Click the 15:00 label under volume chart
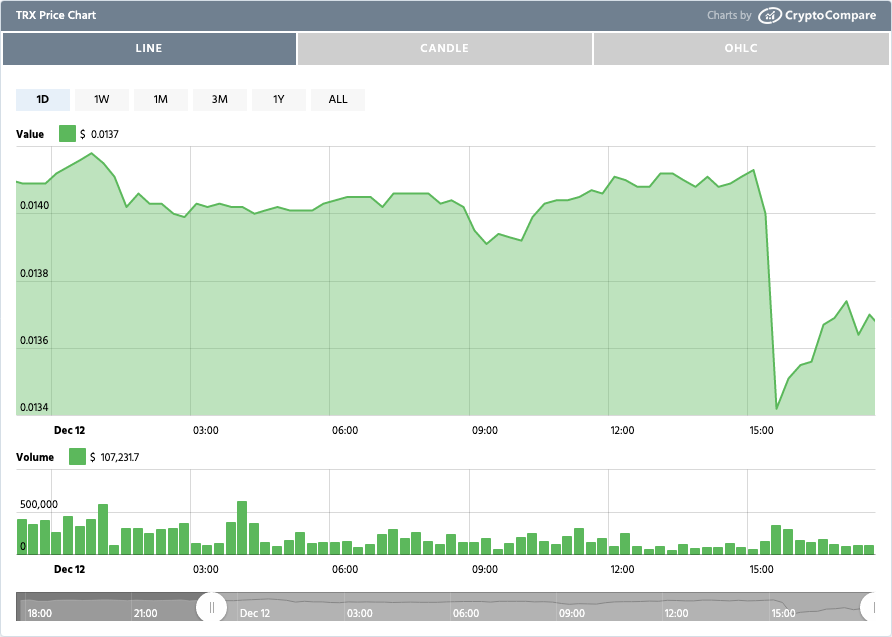 coord(761,569)
